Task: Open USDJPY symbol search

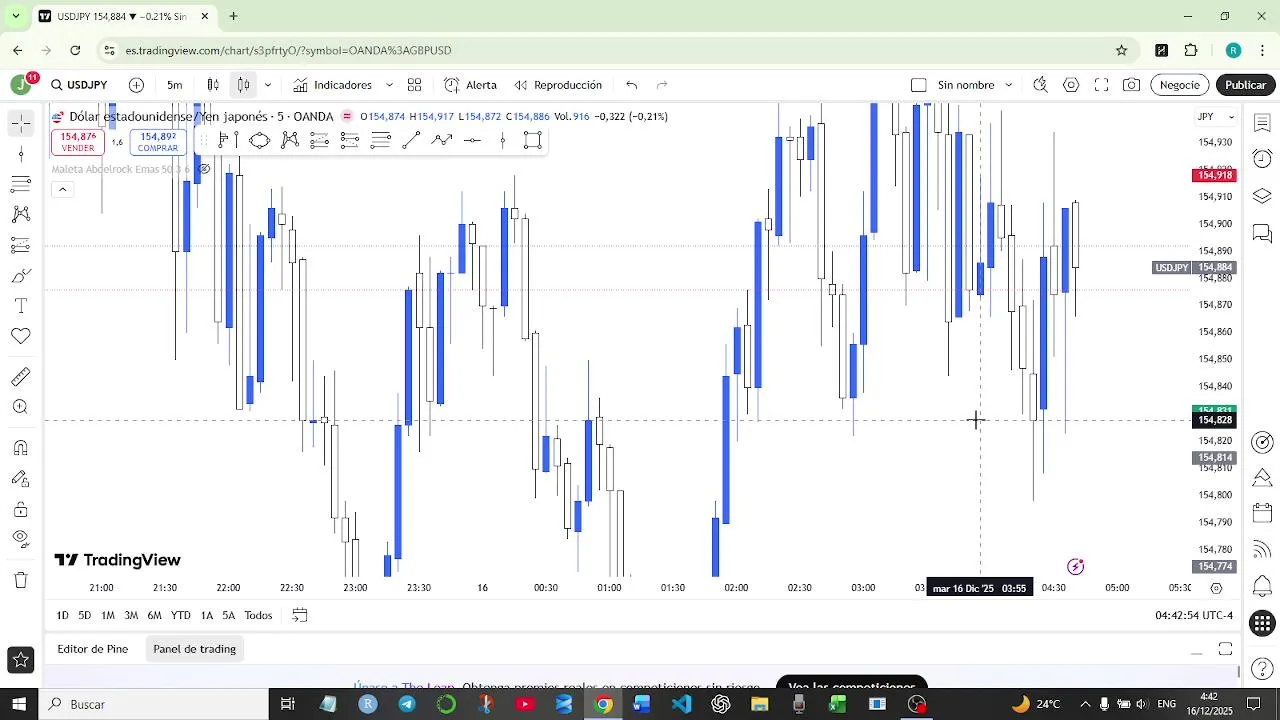Action: 79,85
